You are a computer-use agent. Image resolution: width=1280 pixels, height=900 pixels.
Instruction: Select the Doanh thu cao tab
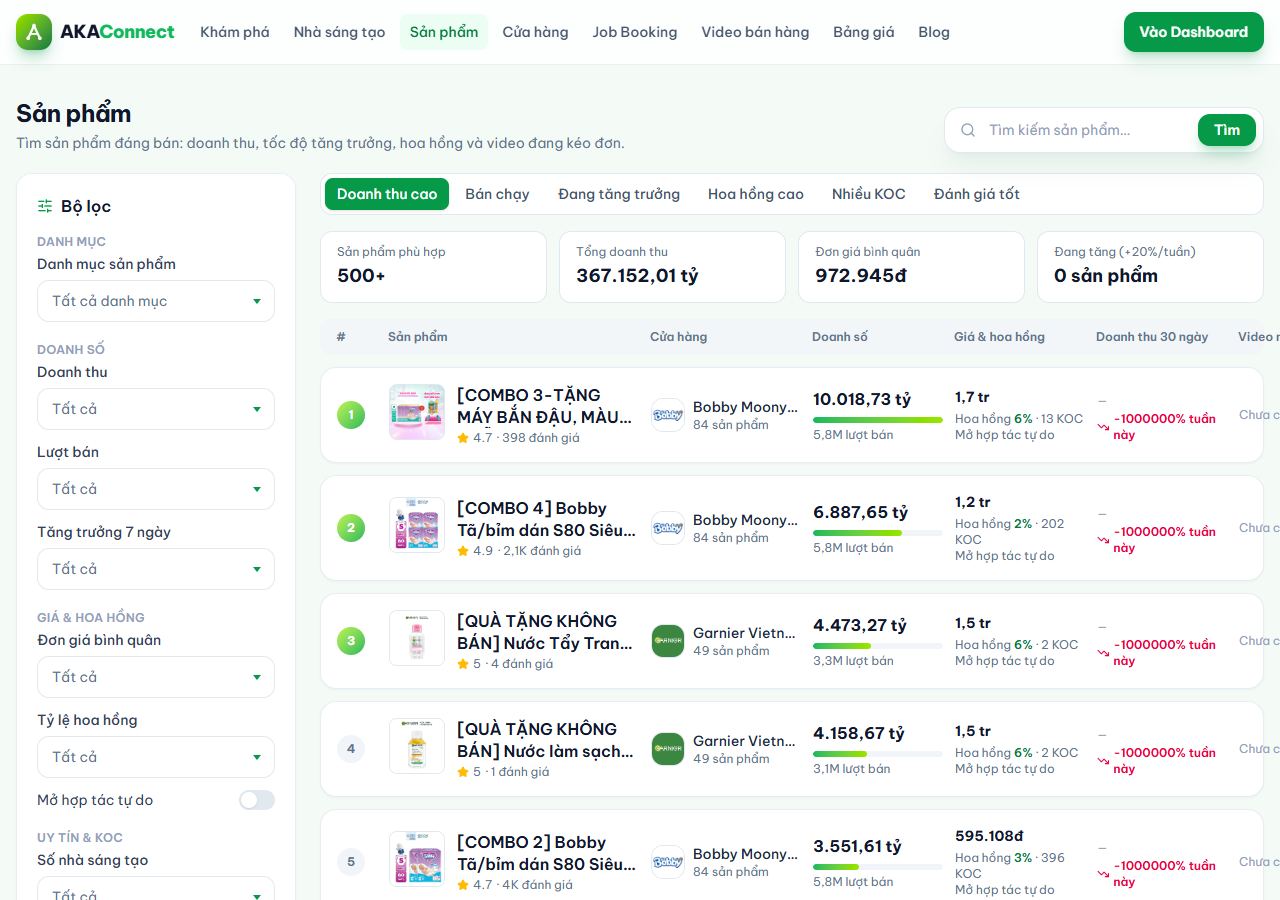[x=387, y=194]
